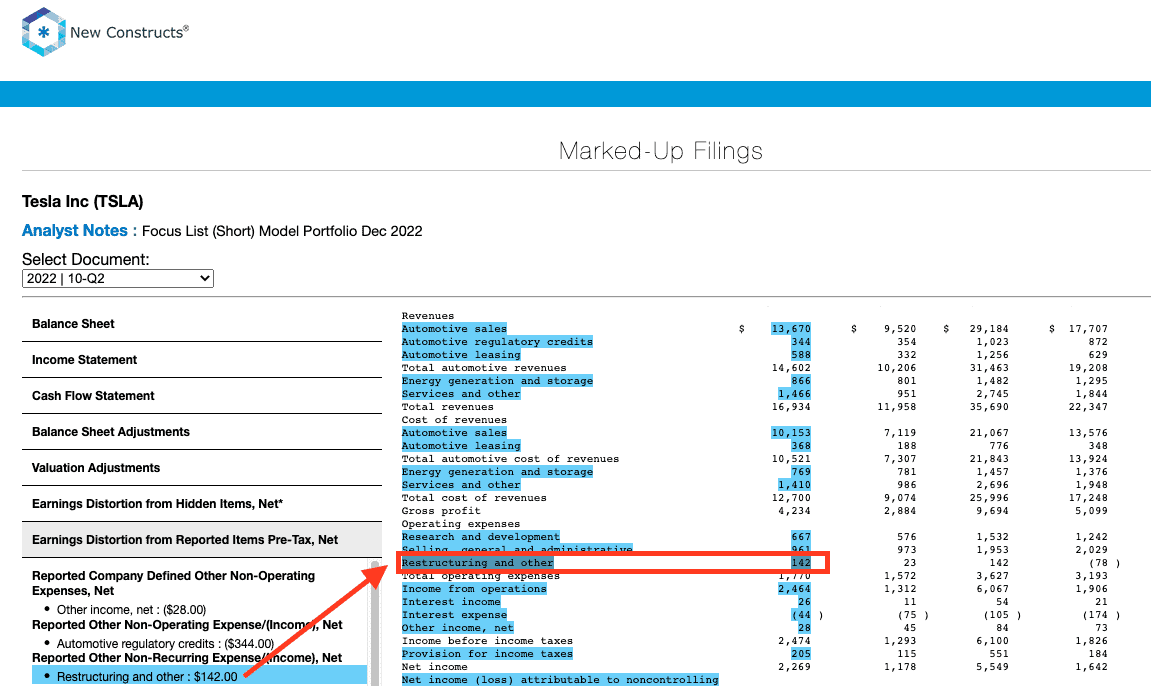This screenshot has height=686, width=1151.
Task: Click 'Energy generation and storage' under Cost of revenues
Action: pyautogui.click(x=497, y=472)
